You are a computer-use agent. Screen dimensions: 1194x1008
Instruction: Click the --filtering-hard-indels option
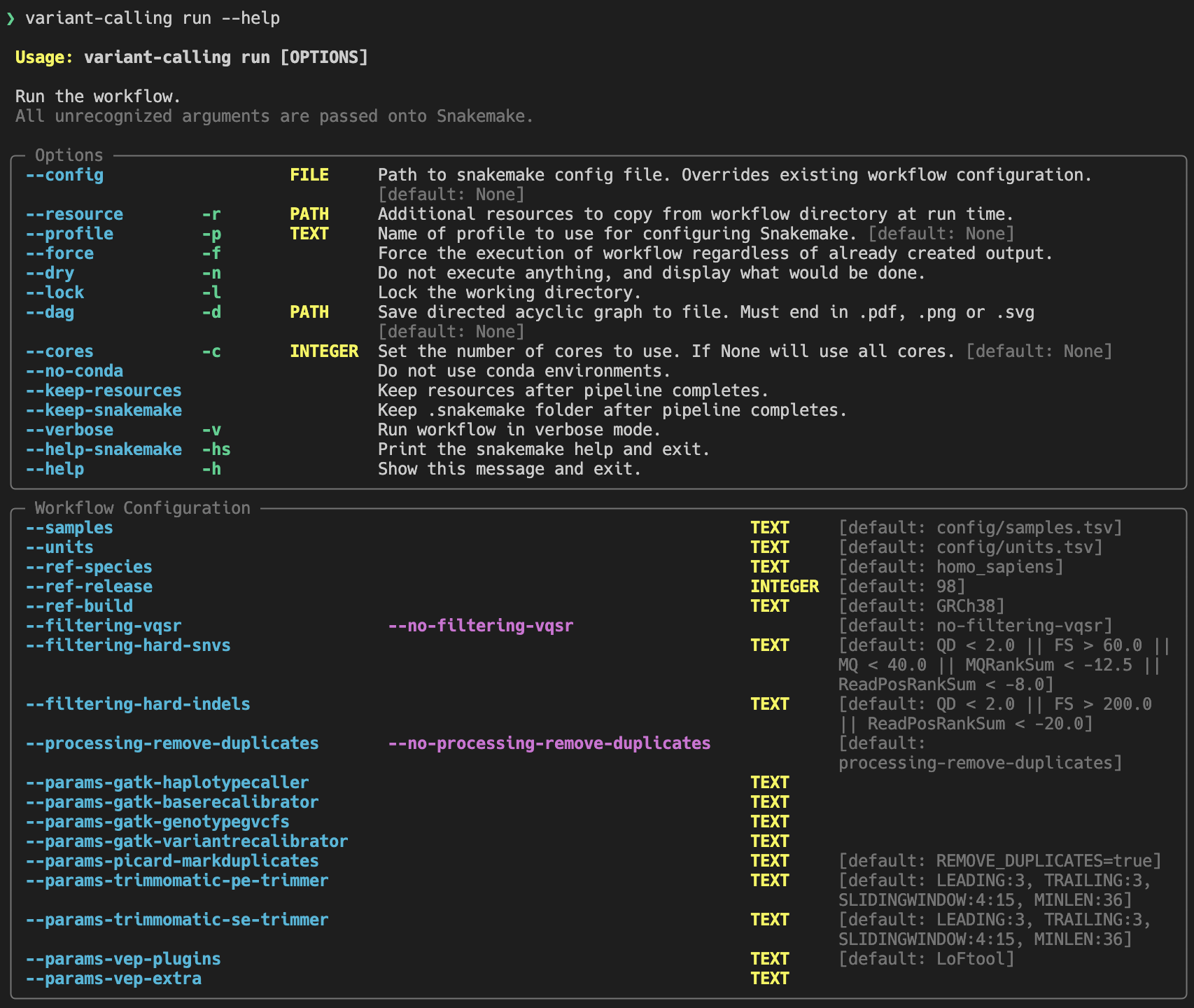tap(138, 704)
